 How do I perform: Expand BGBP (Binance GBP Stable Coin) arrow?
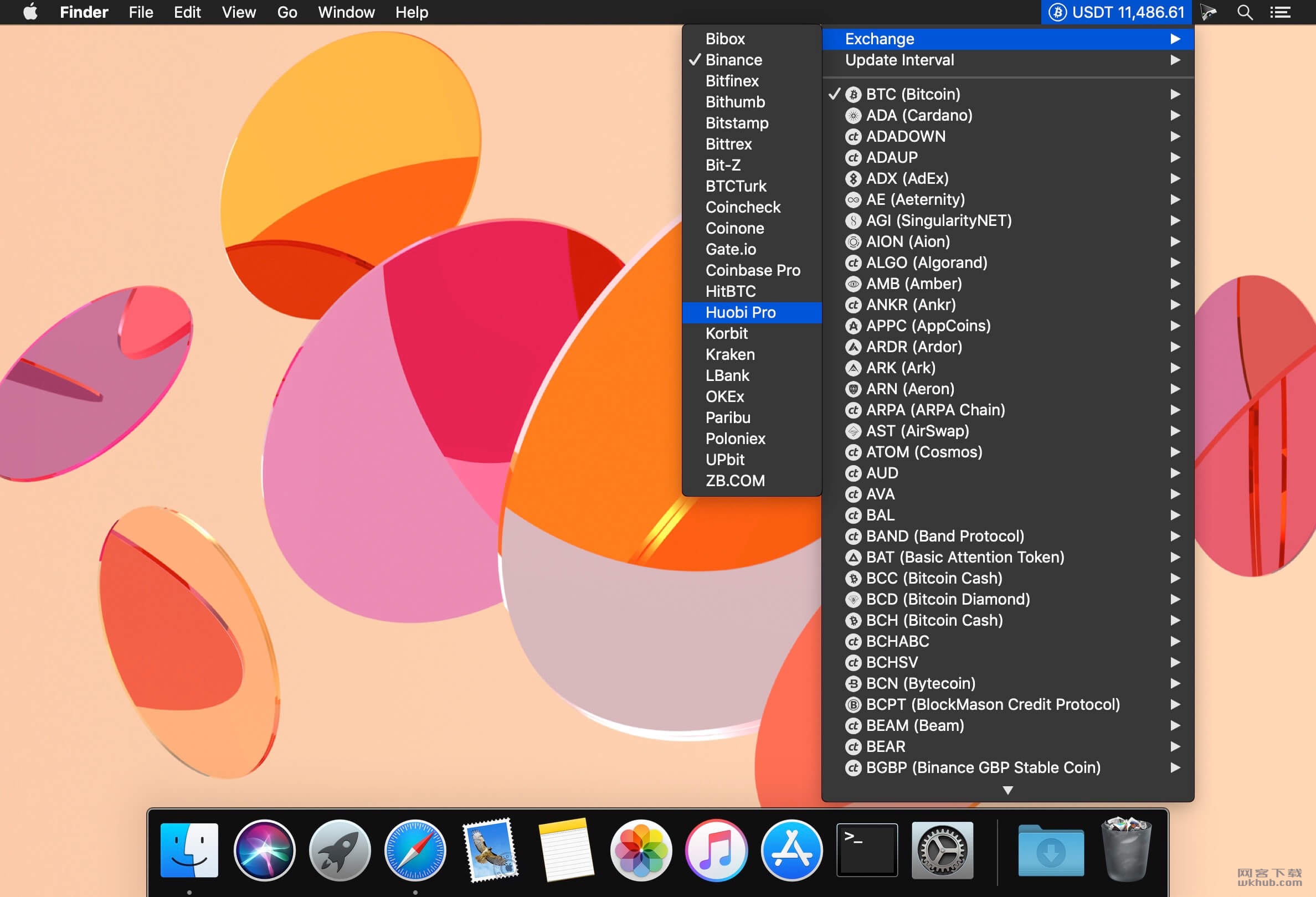(1175, 768)
